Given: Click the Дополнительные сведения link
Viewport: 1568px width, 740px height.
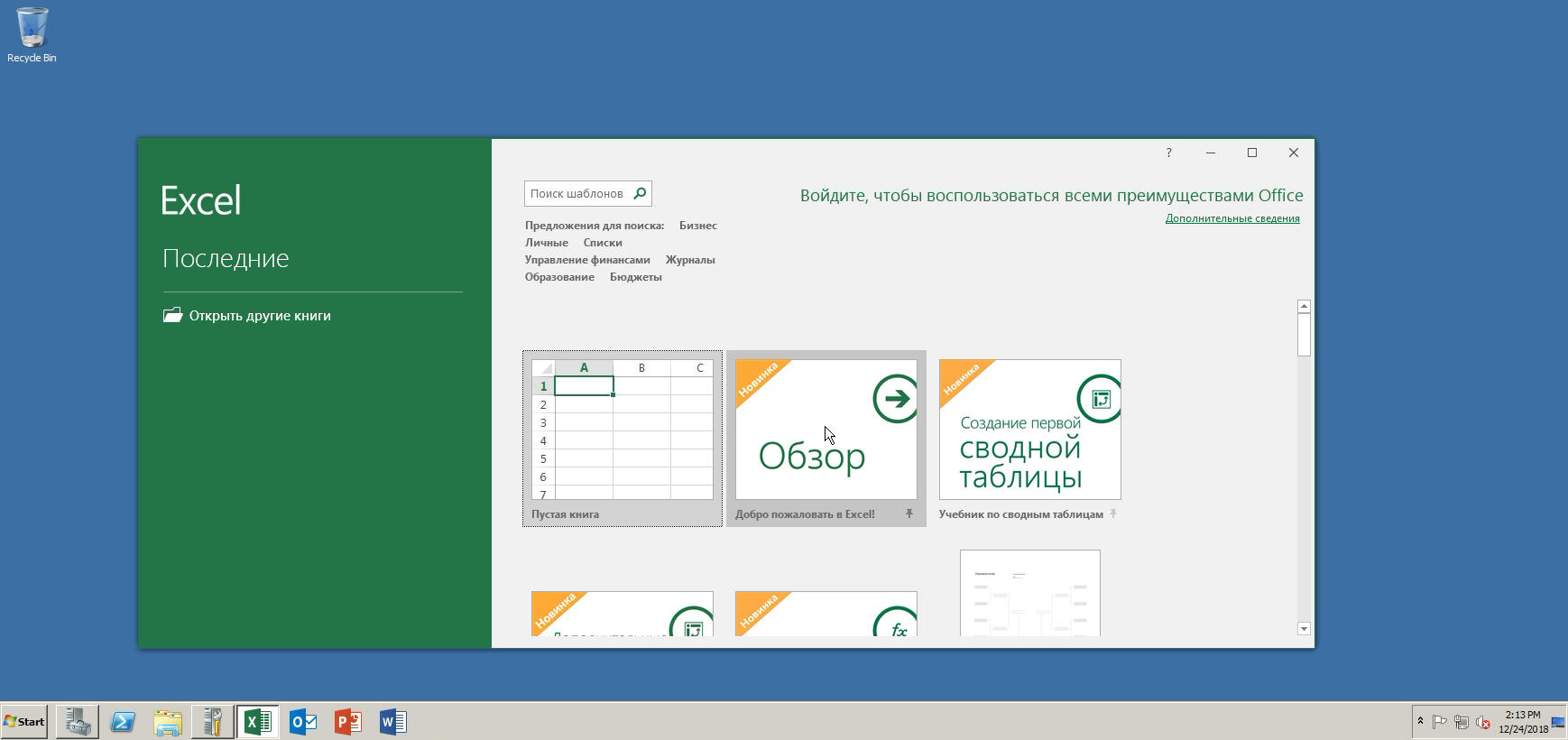Looking at the screenshot, I should click(1231, 218).
